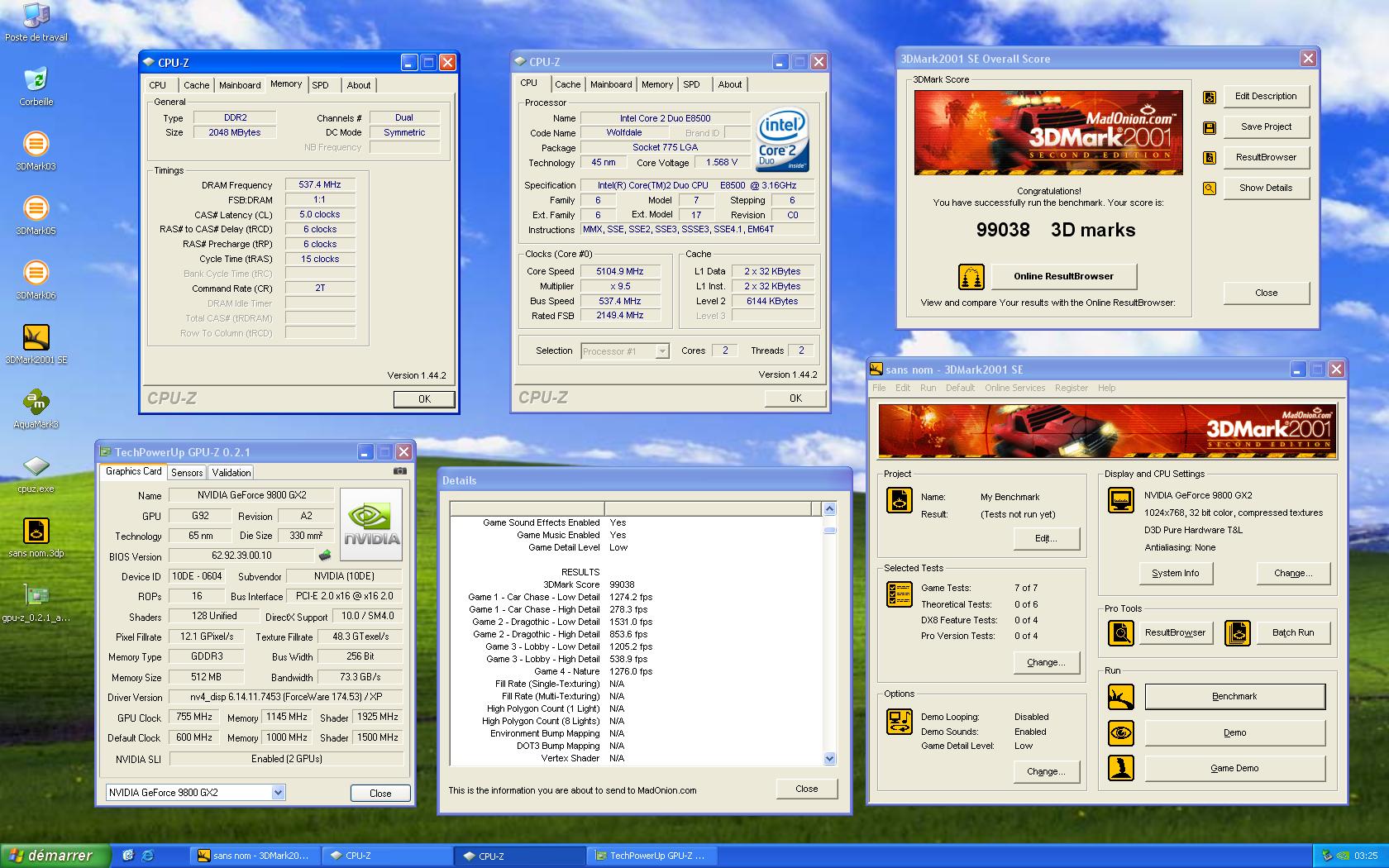The width and height of the screenshot is (1389, 868).
Task: Open the Run menu in 3DMark2001 SE
Action: tap(928, 388)
